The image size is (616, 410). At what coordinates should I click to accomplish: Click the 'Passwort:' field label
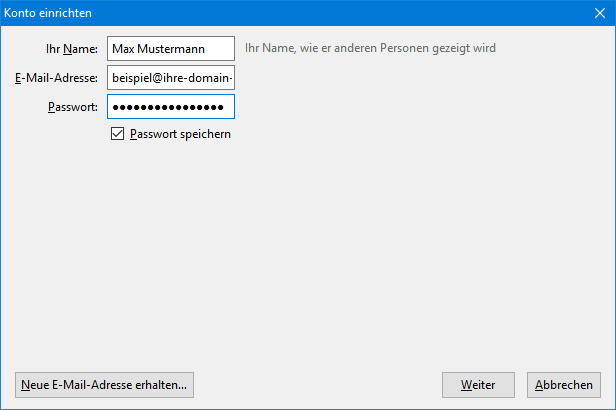72,107
